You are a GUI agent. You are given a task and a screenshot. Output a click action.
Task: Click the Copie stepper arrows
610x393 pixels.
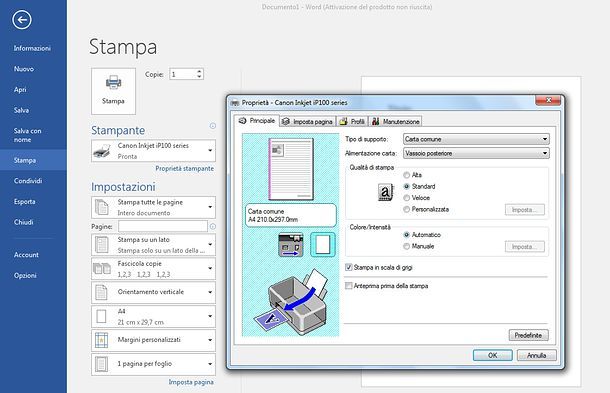pyautogui.click(x=199, y=74)
